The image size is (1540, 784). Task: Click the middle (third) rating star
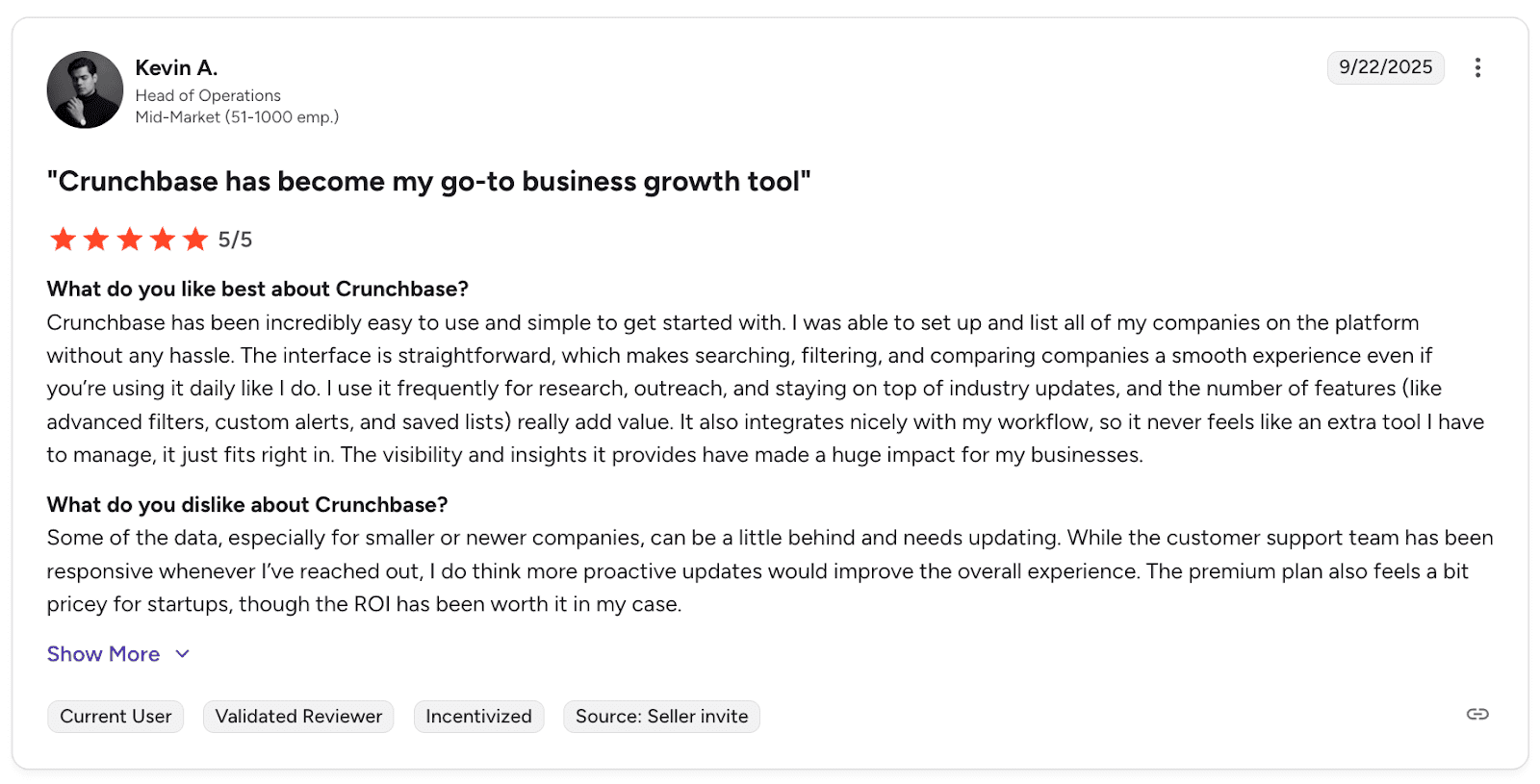(x=130, y=239)
